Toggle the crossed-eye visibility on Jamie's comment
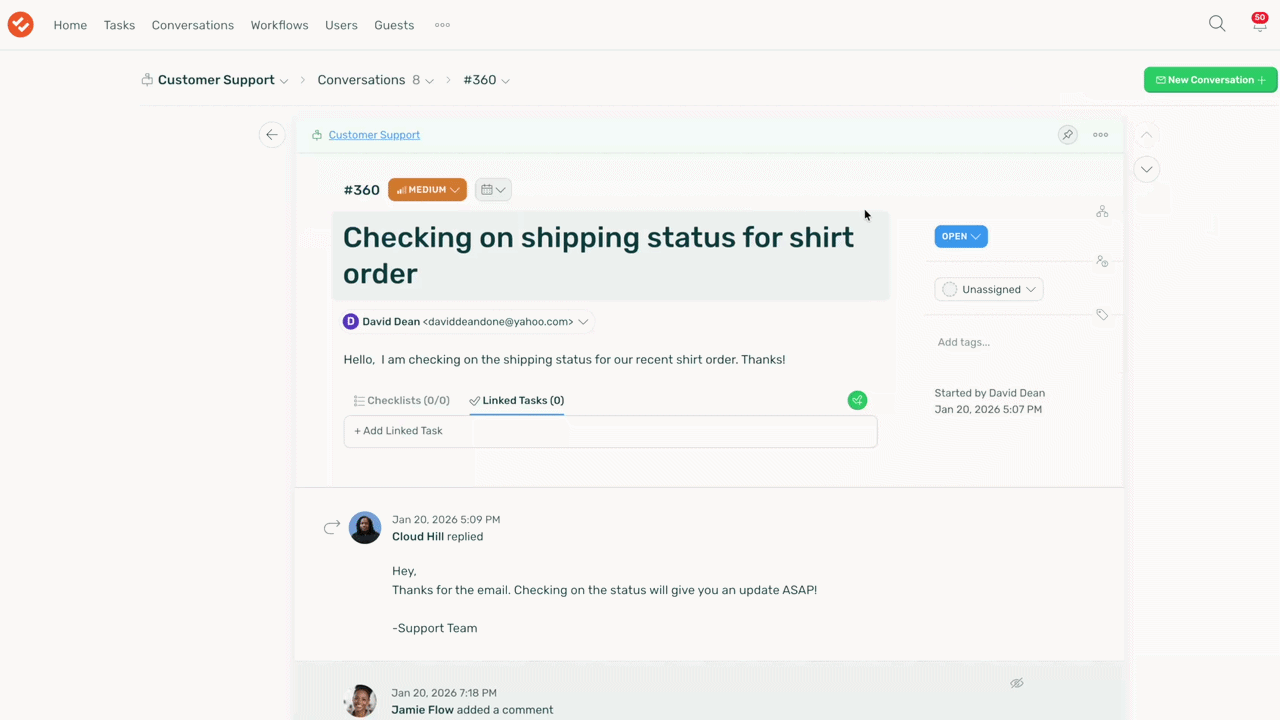 (1016, 683)
